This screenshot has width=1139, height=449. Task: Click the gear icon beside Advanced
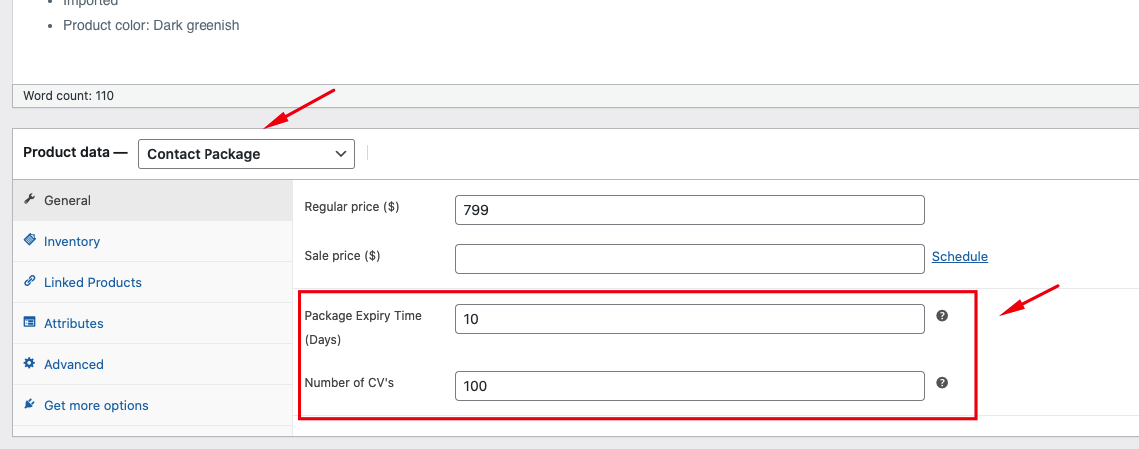(x=29, y=364)
